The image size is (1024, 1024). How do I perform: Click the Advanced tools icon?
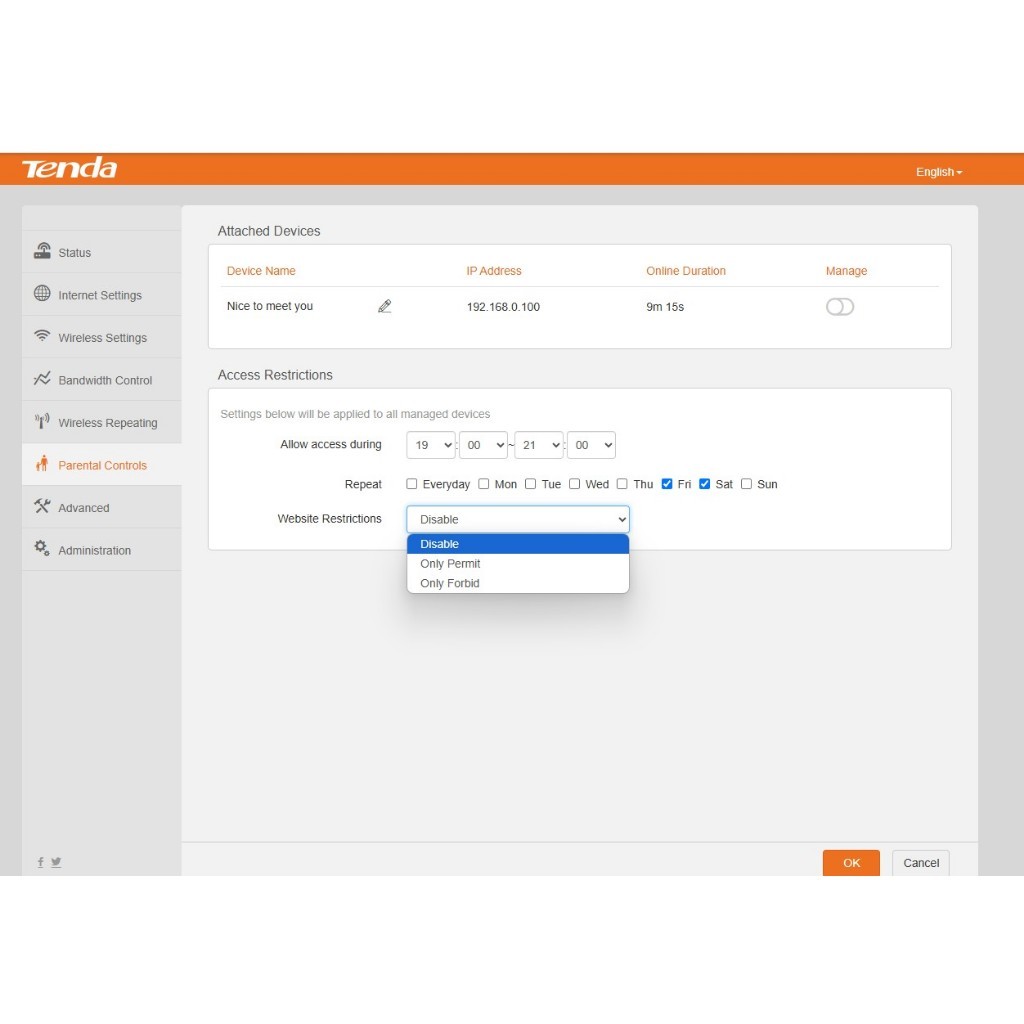(42, 507)
